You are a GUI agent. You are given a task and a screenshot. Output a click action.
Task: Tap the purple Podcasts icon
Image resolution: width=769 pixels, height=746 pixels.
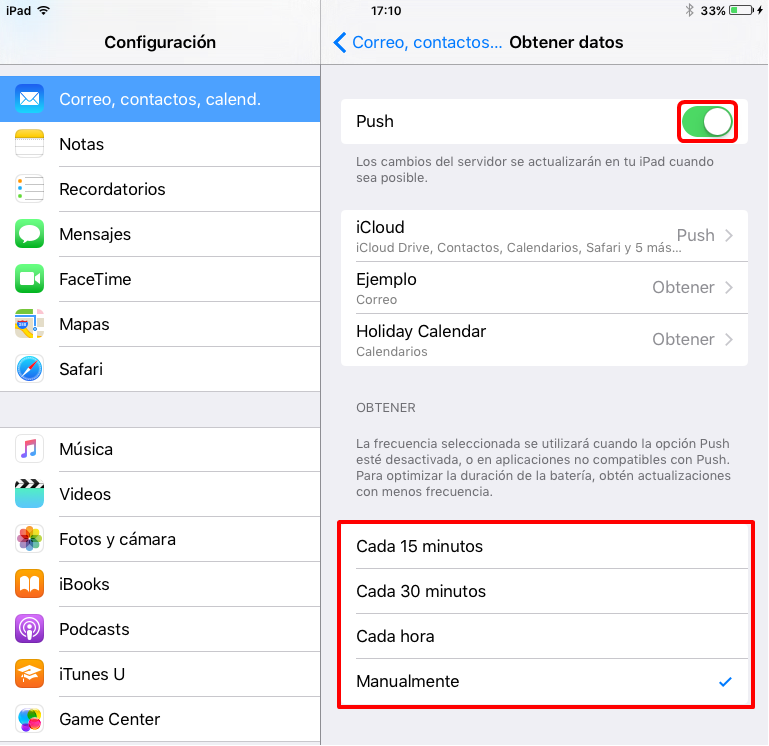pos(29,629)
